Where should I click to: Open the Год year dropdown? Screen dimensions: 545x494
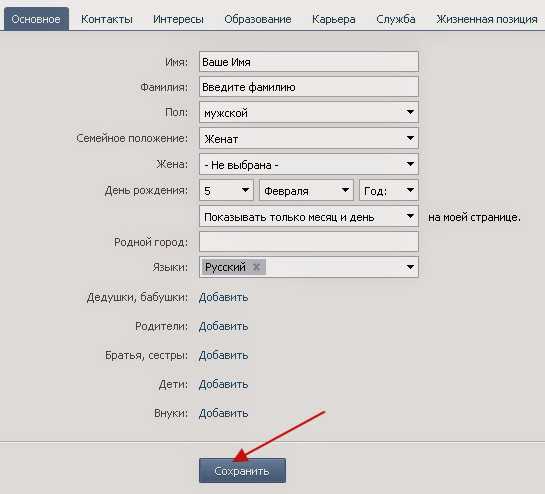point(389,190)
